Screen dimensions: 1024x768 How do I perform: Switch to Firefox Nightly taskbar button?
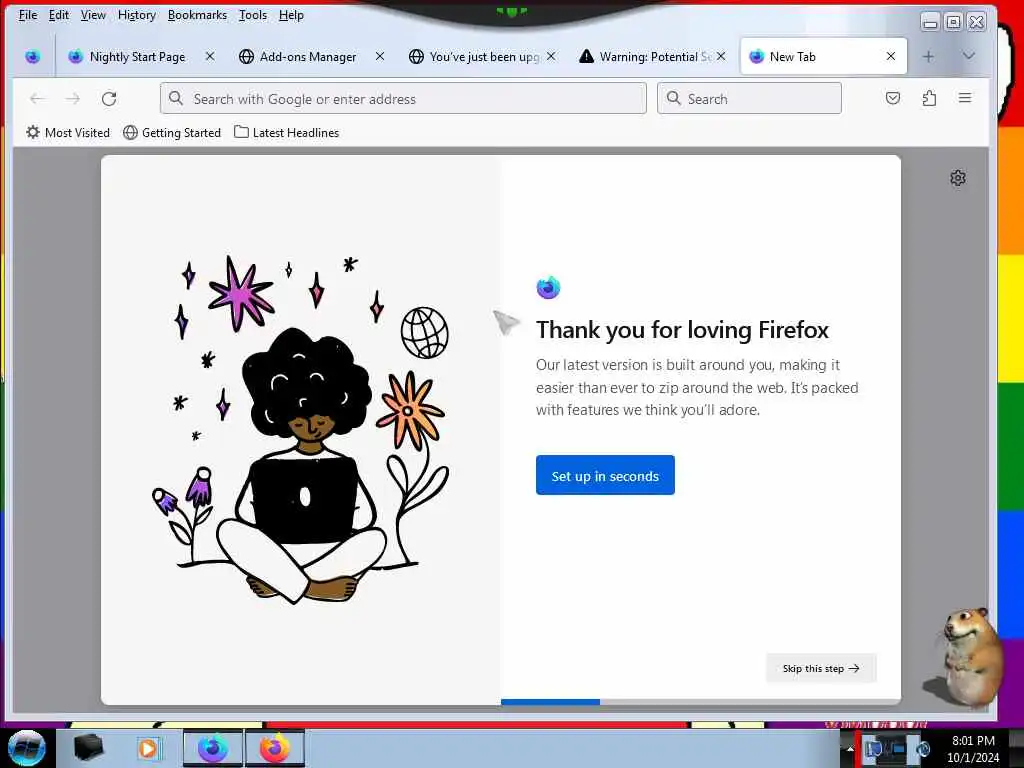point(213,748)
